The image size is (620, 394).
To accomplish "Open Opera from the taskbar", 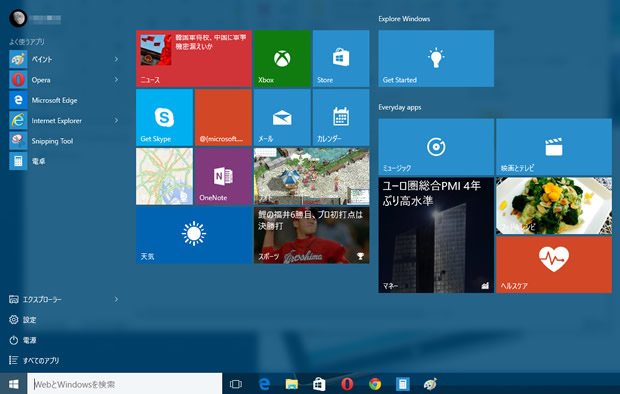I will (x=347, y=384).
